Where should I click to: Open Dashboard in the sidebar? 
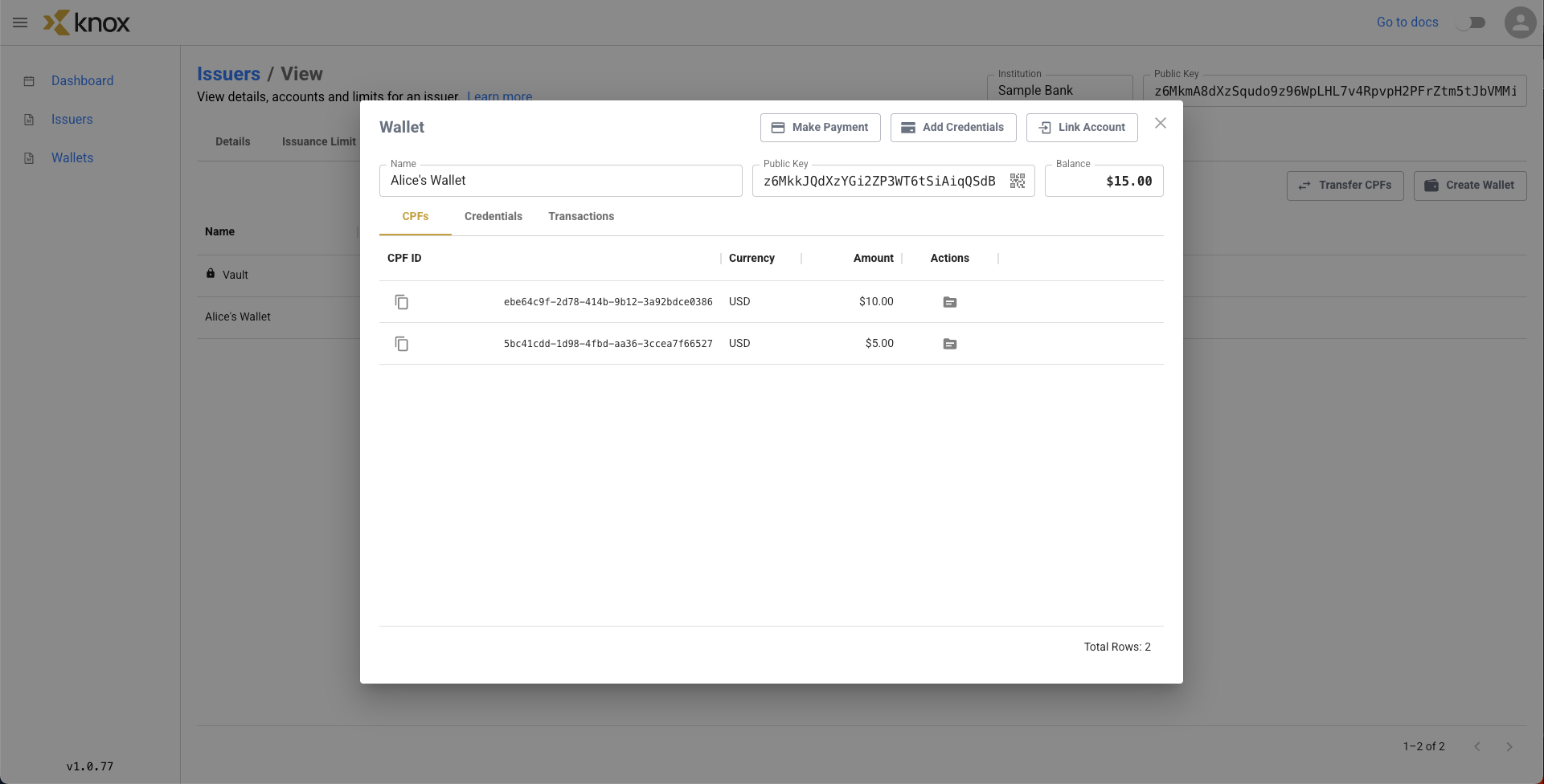82,80
